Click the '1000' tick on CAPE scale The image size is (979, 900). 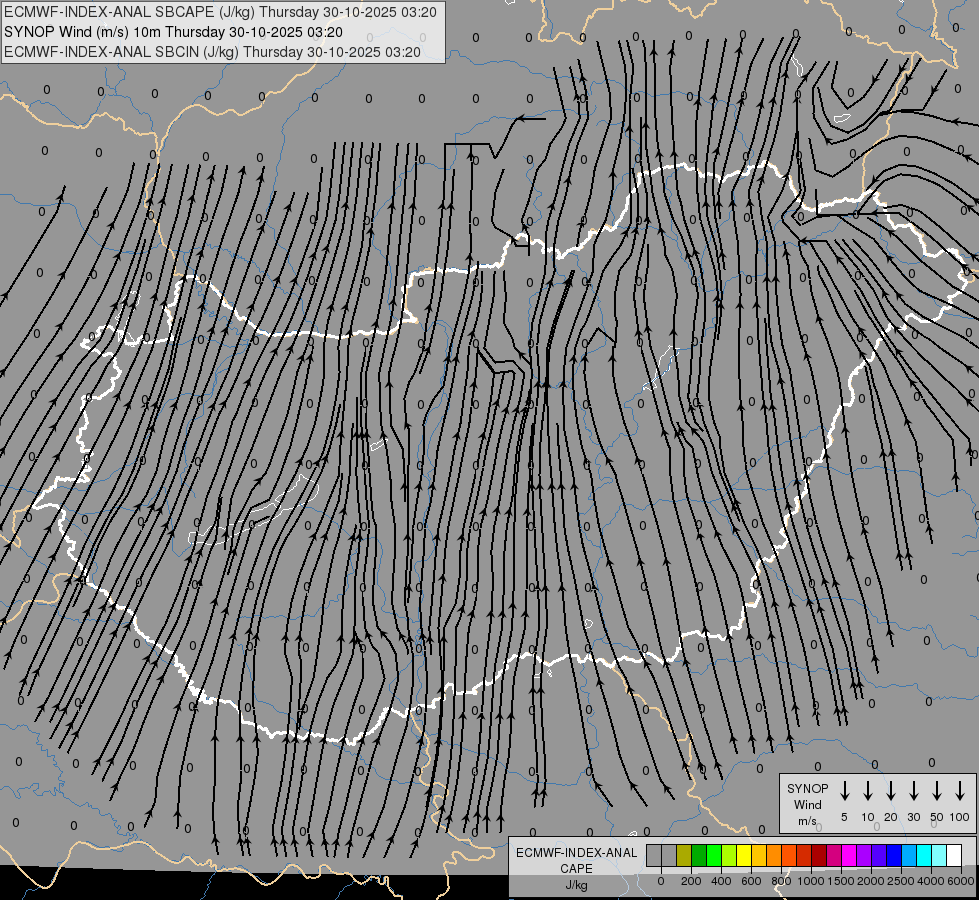pos(811,881)
